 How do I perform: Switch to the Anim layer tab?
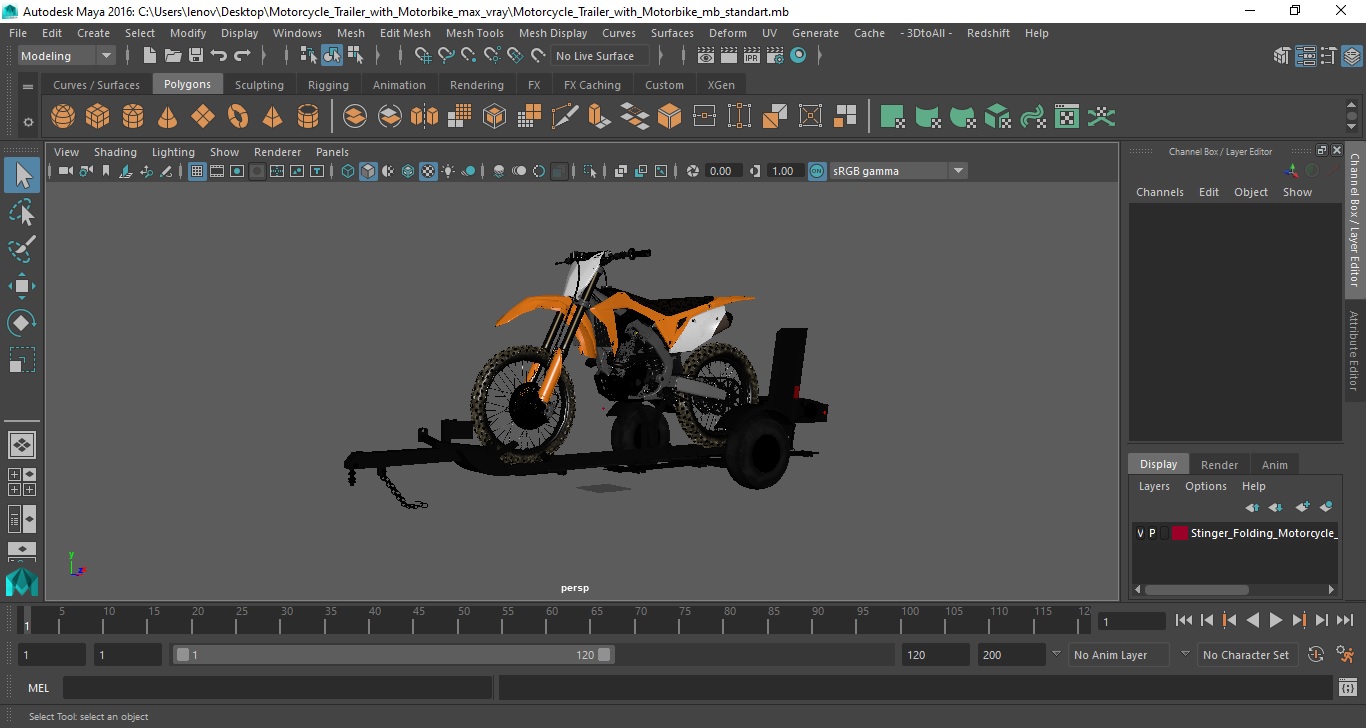(x=1274, y=464)
